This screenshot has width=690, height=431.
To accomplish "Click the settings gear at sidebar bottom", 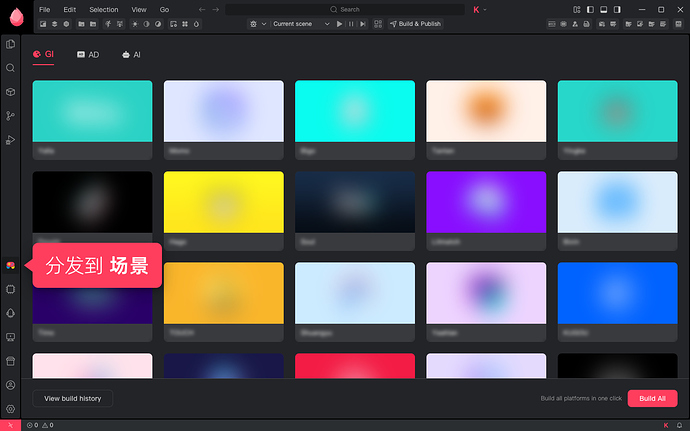I will tap(11, 409).
